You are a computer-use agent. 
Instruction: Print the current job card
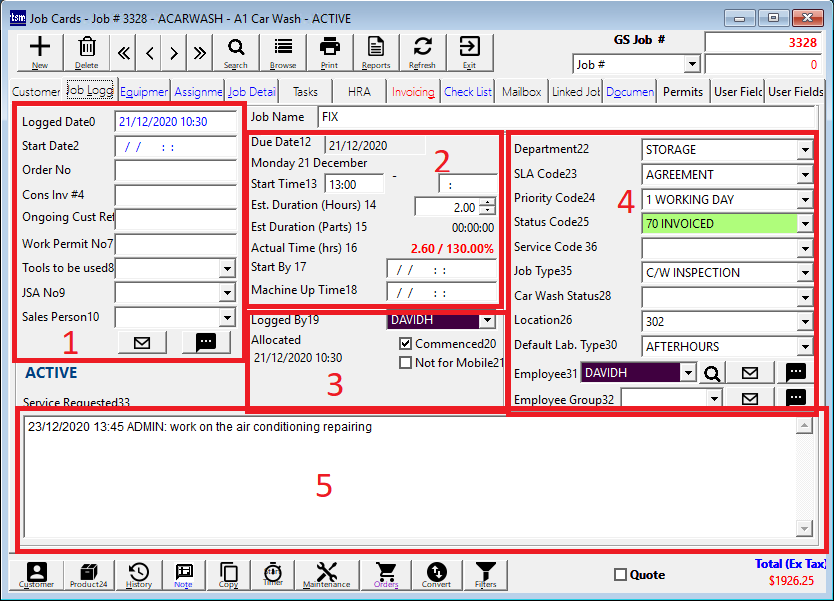[x=329, y=51]
